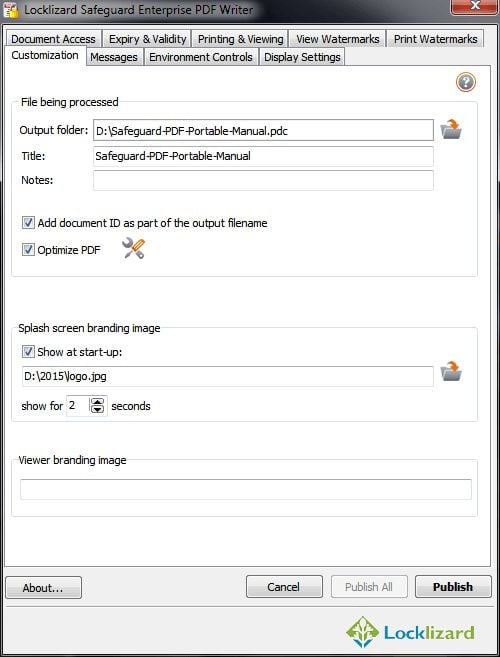500x657 pixels.
Task: Browse for splash screen image file
Action: tap(451, 371)
